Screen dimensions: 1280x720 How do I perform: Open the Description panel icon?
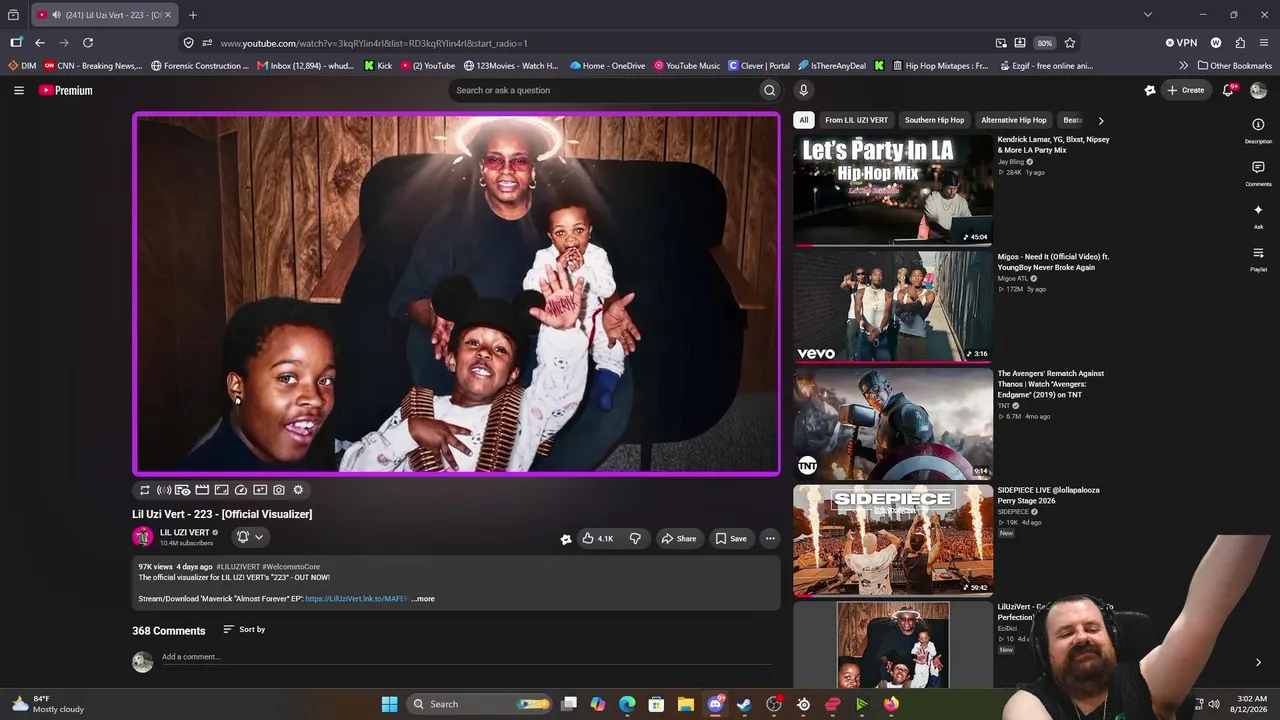[1258, 130]
